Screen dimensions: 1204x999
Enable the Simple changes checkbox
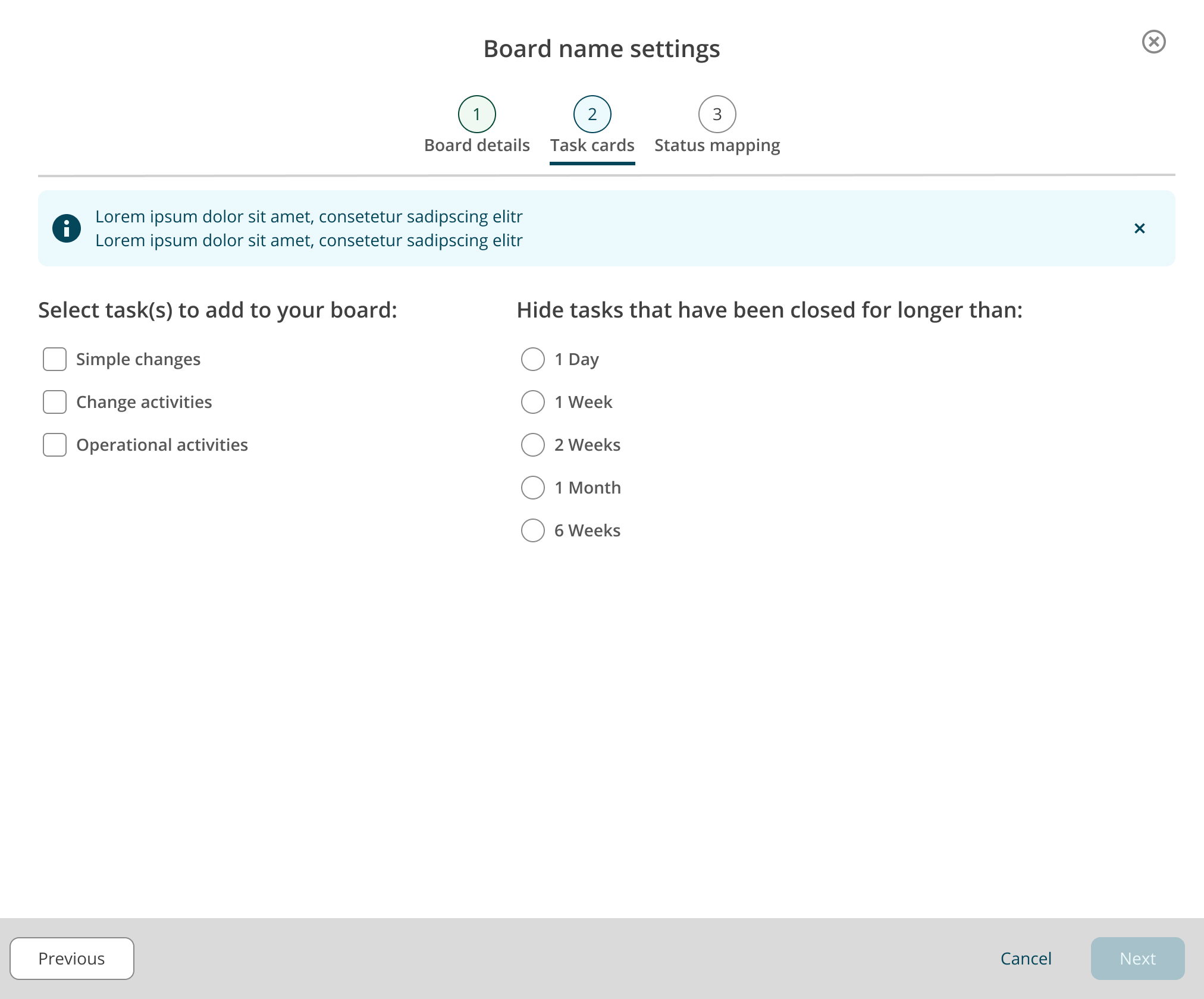click(x=54, y=359)
